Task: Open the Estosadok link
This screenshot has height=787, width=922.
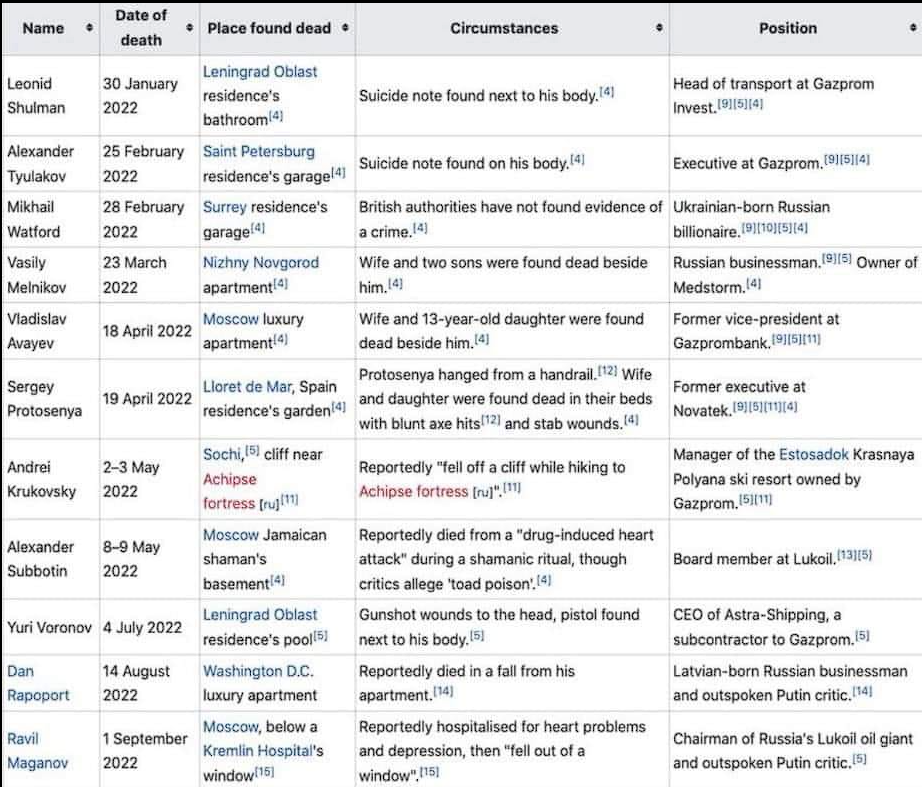Action: coord(814,454)
